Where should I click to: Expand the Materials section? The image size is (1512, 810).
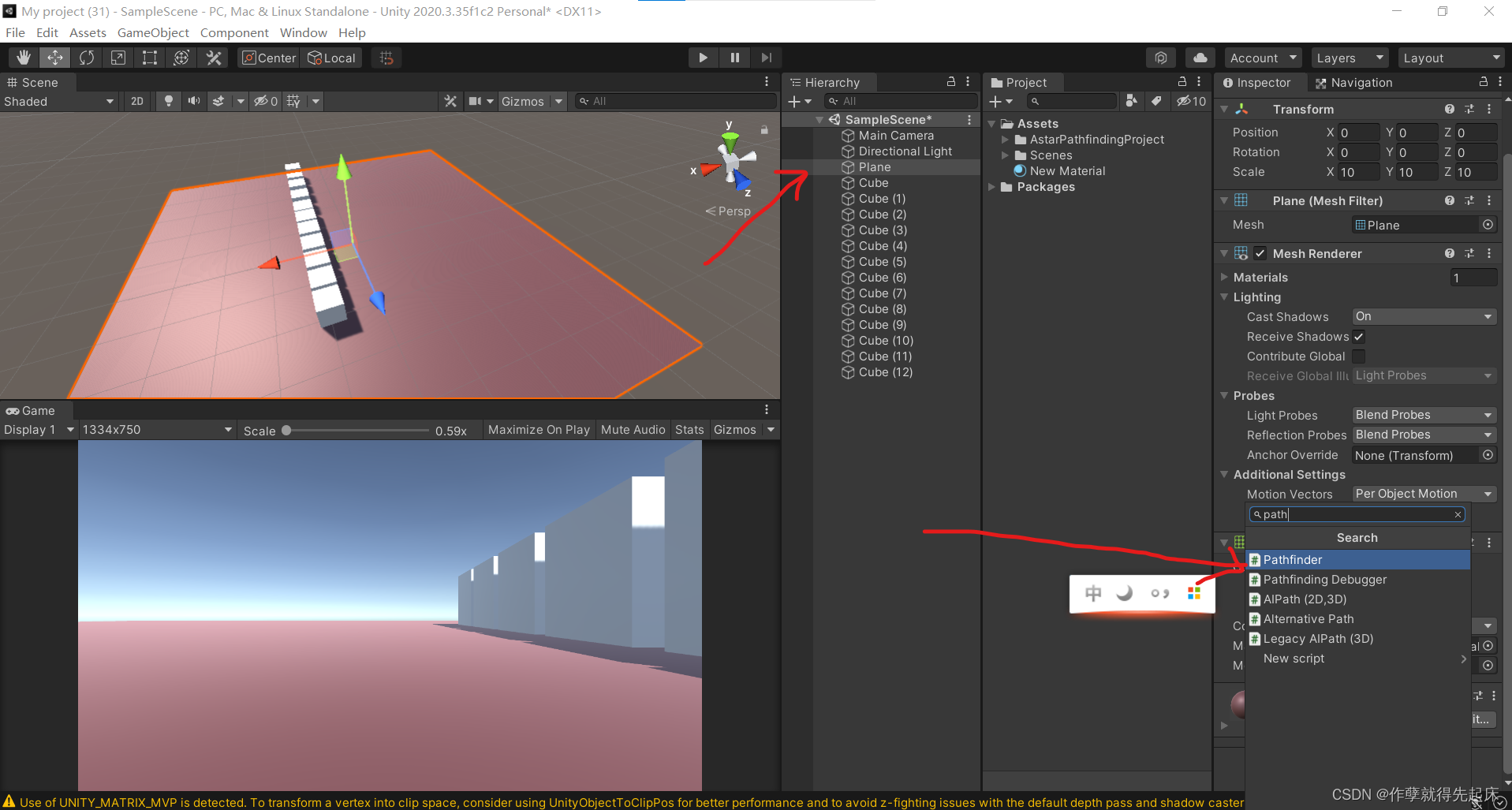click(x=1224, y=278)
